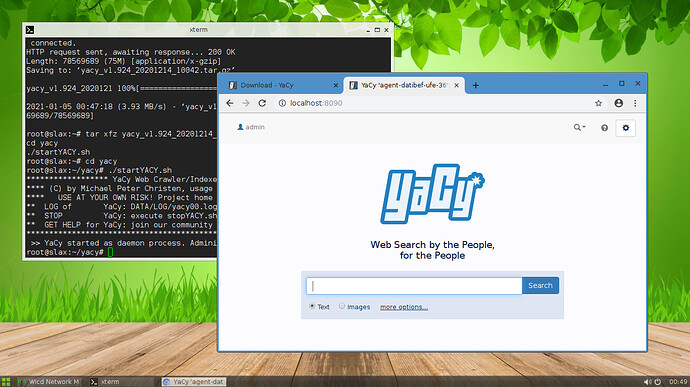Click the admin user link
Image resolution: width=690 pixels, height=387 pixels.
(251, 127)
